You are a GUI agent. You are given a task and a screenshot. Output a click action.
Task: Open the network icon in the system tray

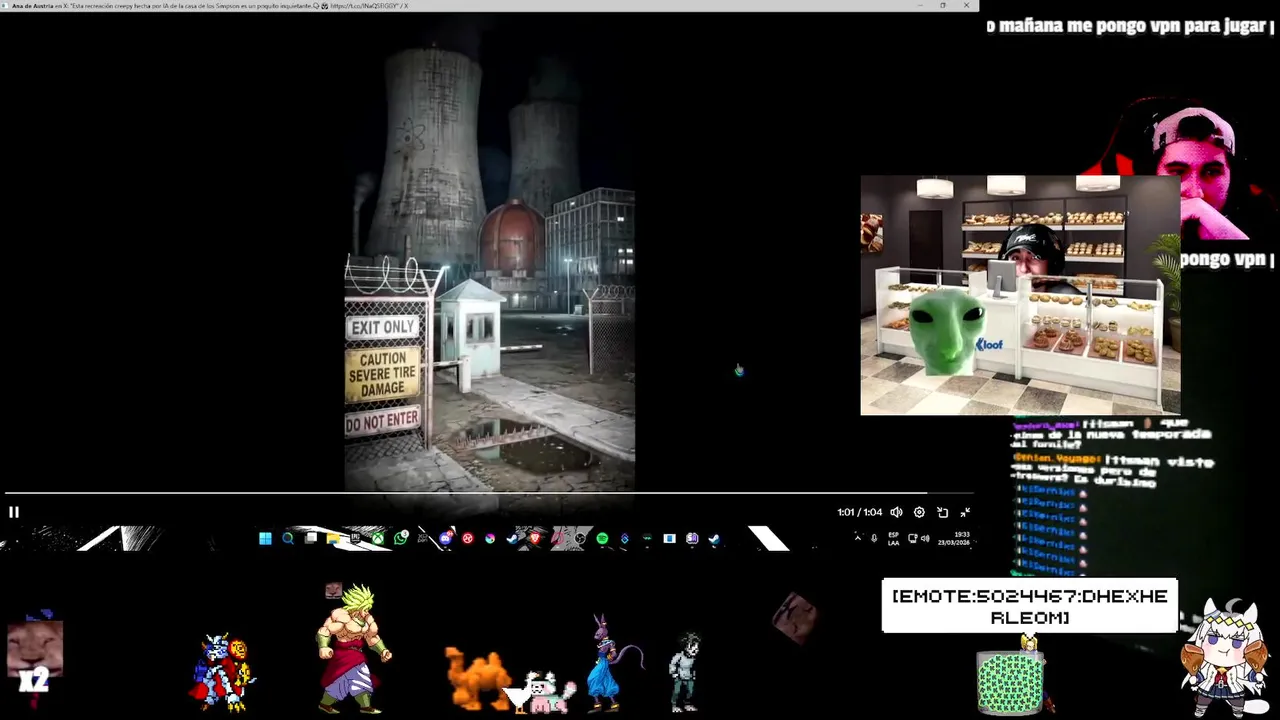tap(912, 538)
